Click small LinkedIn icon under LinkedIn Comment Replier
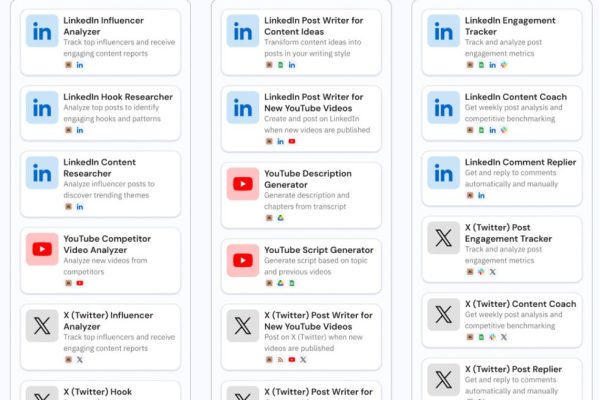 (x=481, y=195)
